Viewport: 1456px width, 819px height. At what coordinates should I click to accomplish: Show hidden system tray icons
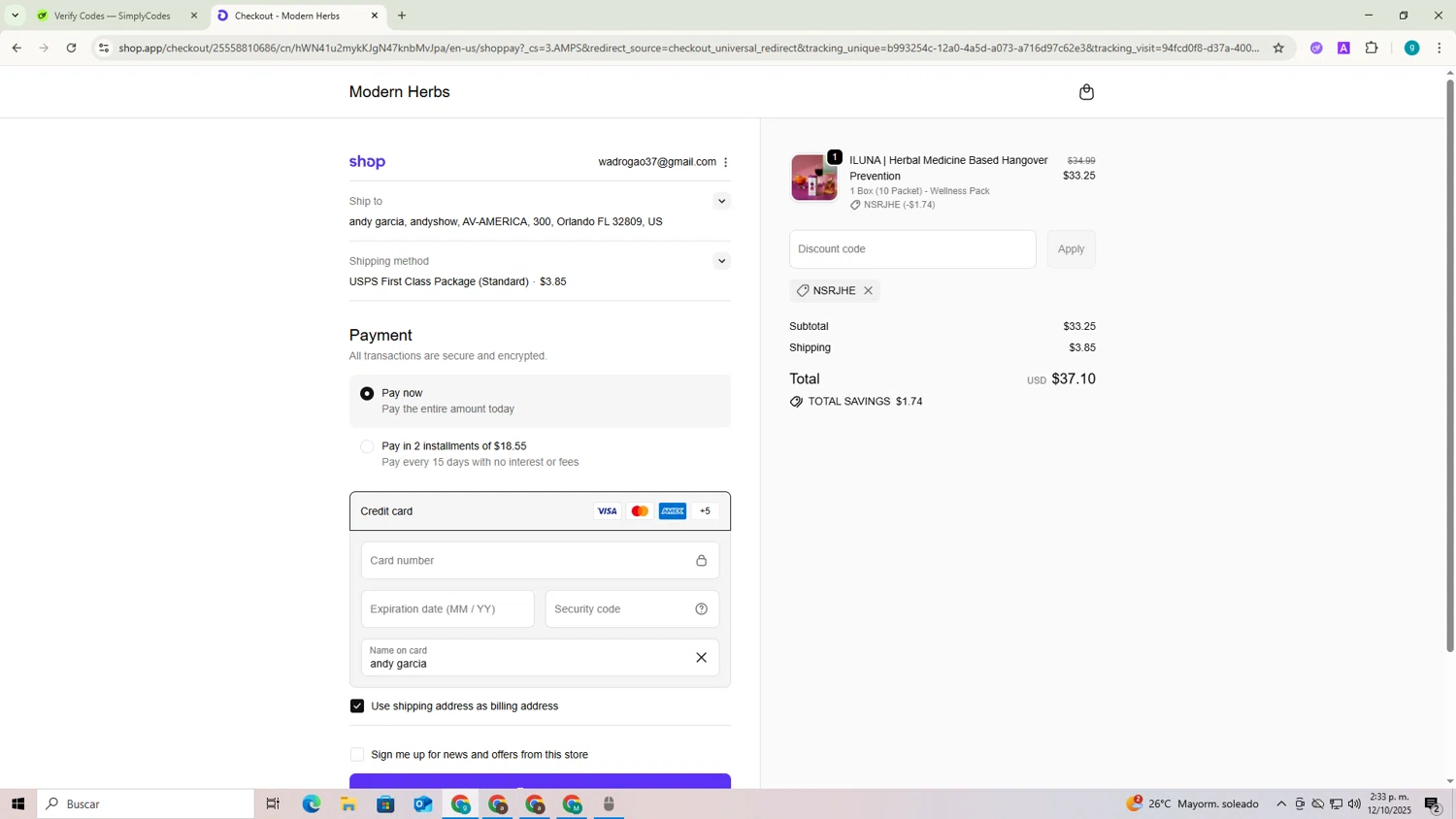pyautogui.click(x=1281, y=804)
